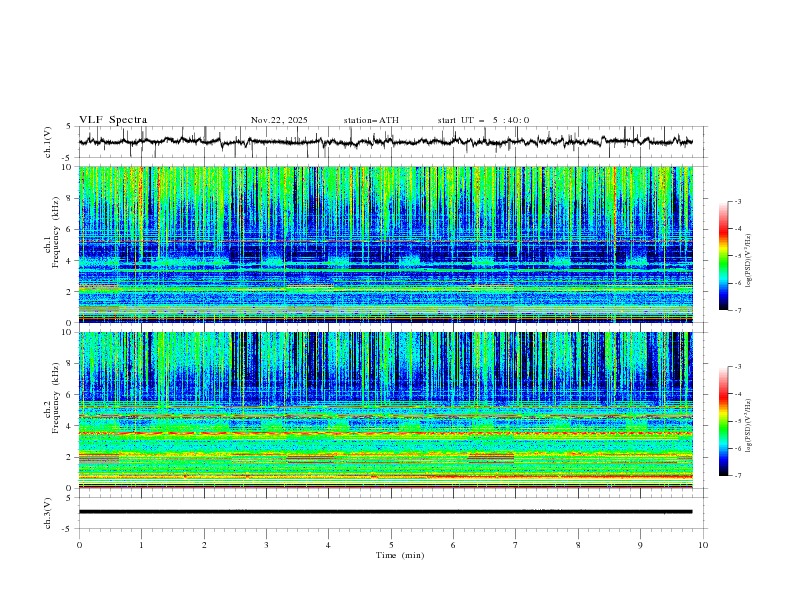Click the time axis tick label '0'
The width and height of the screenshot is (792, 612).
pos(79,545)
